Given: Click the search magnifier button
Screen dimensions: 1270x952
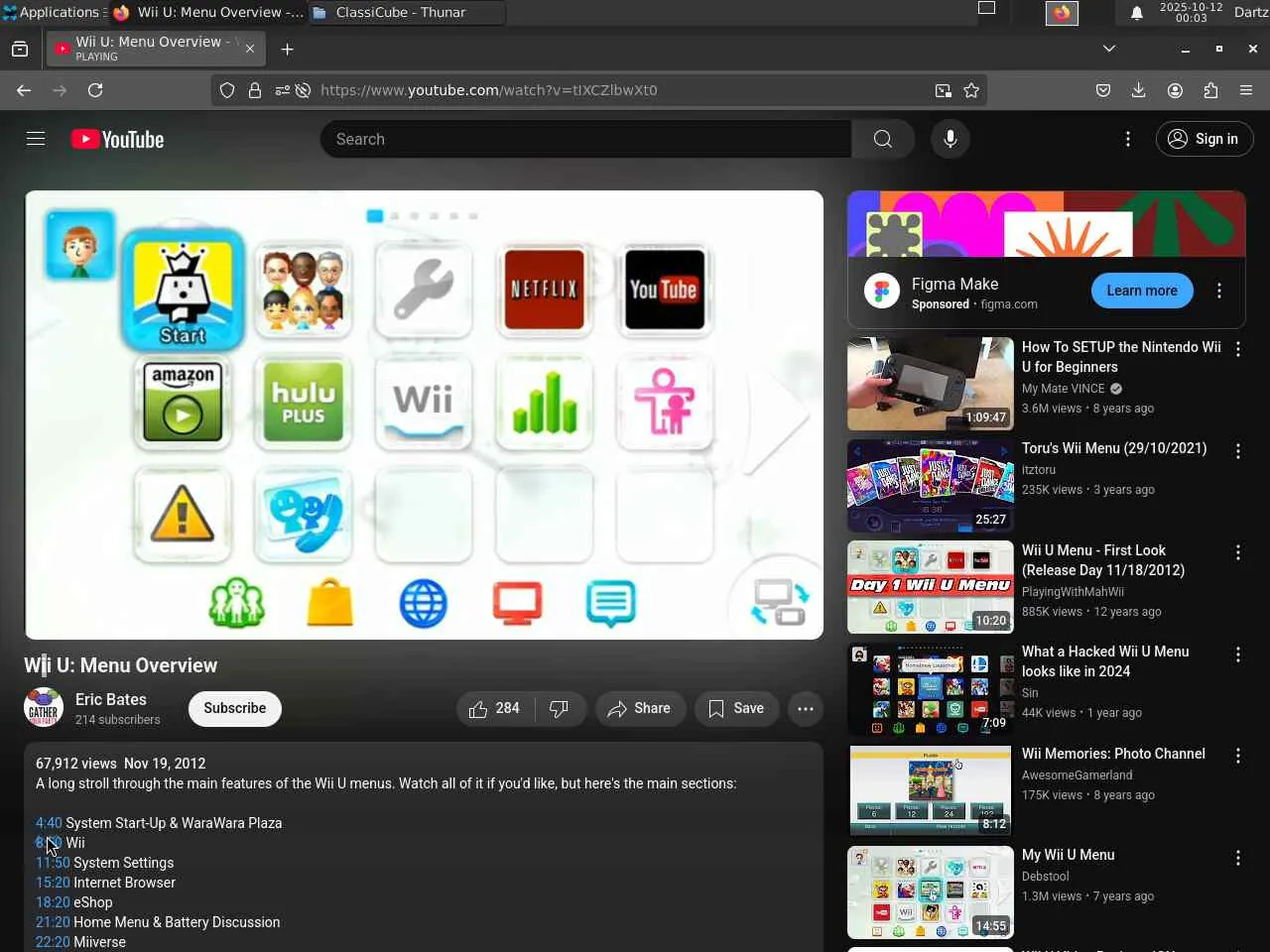Looking at the screenshot, I should pyautogui.click(x=882, y=139).
